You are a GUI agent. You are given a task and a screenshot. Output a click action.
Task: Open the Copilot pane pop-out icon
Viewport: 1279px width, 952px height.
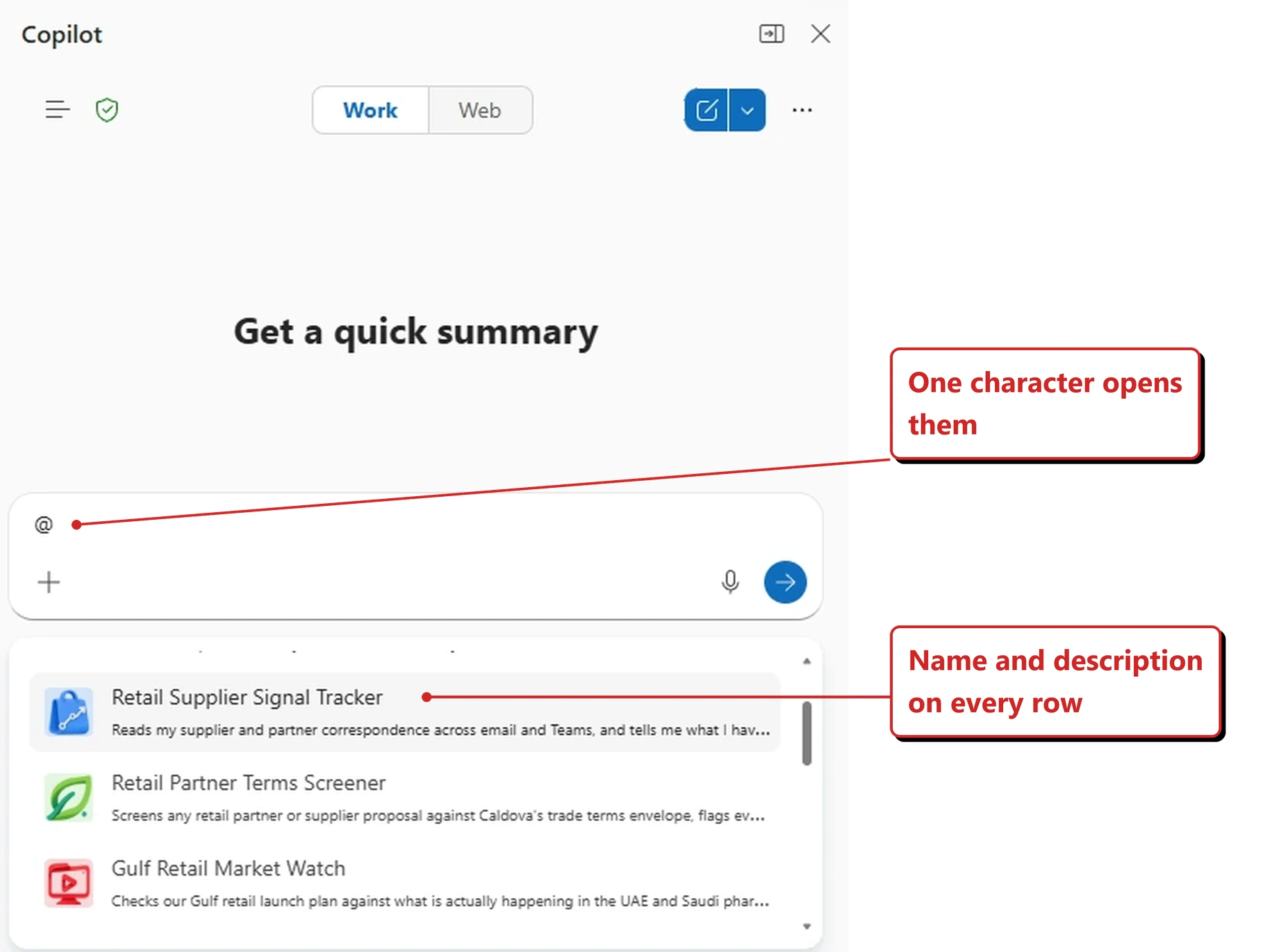pyautogui.click(x=772, y=33)
